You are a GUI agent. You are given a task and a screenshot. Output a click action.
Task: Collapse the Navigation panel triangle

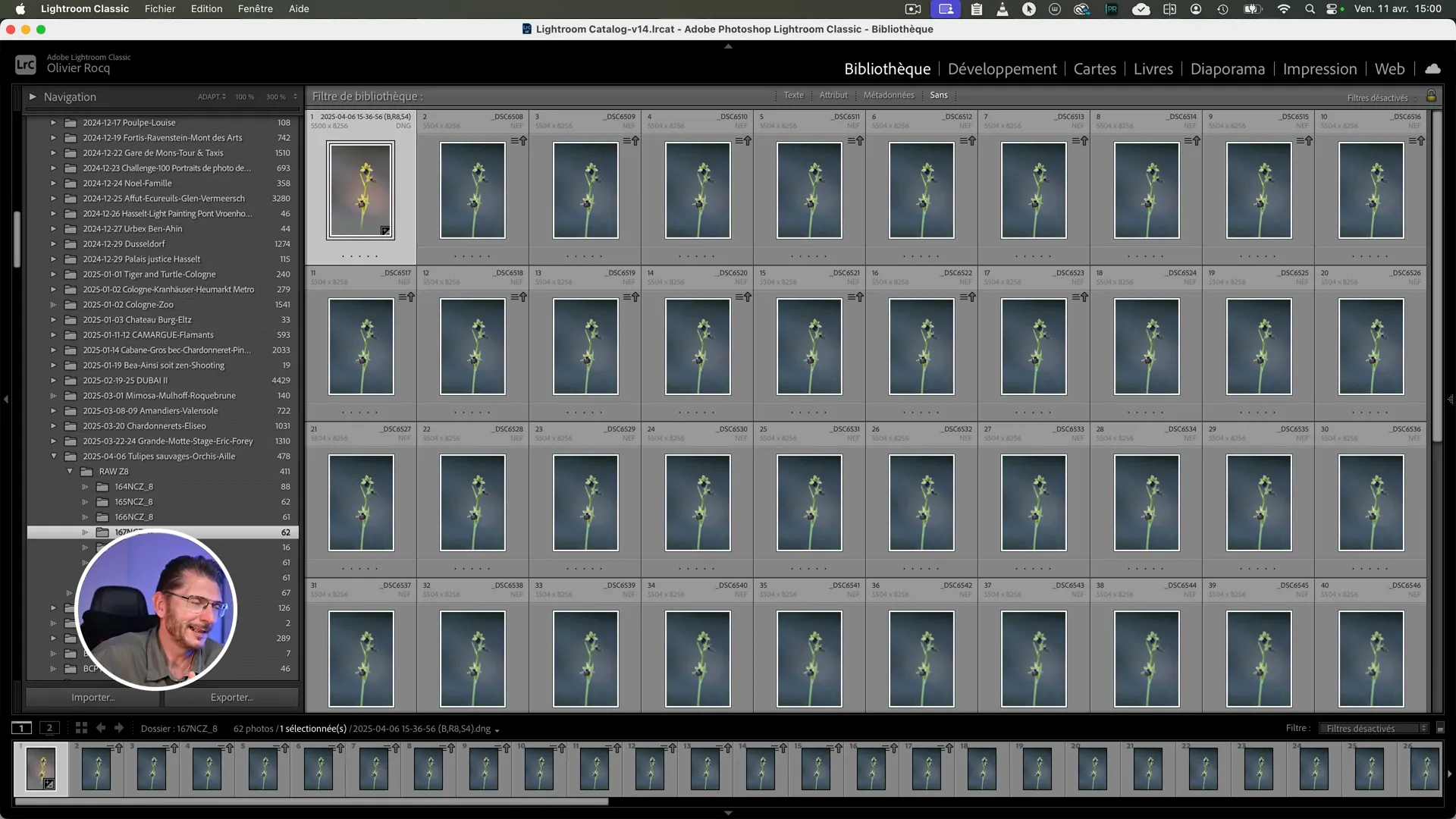(33, 97)
